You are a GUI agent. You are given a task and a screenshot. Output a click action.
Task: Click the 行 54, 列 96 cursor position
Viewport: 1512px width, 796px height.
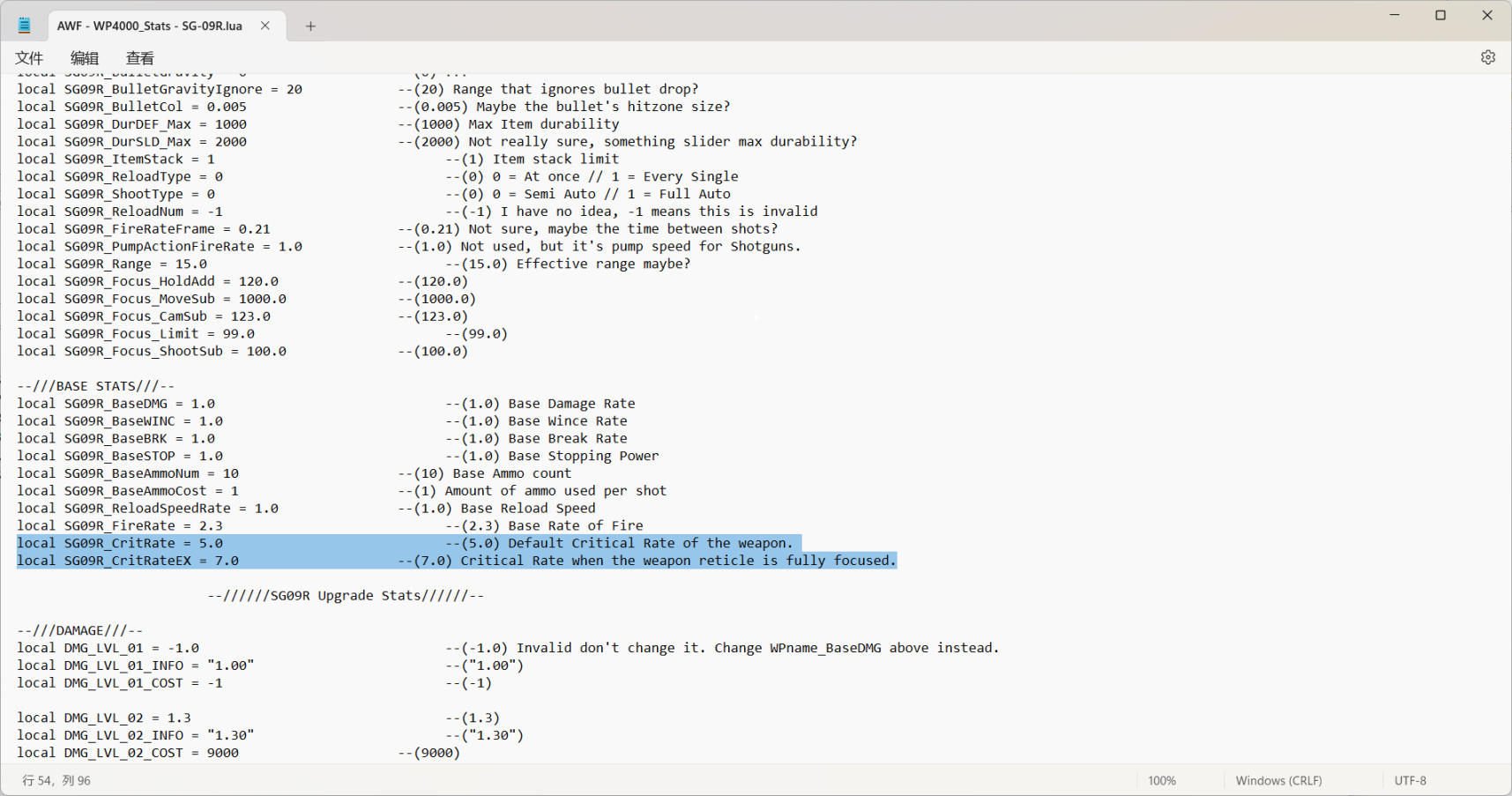pyautogui.click(x=56, y=780)
